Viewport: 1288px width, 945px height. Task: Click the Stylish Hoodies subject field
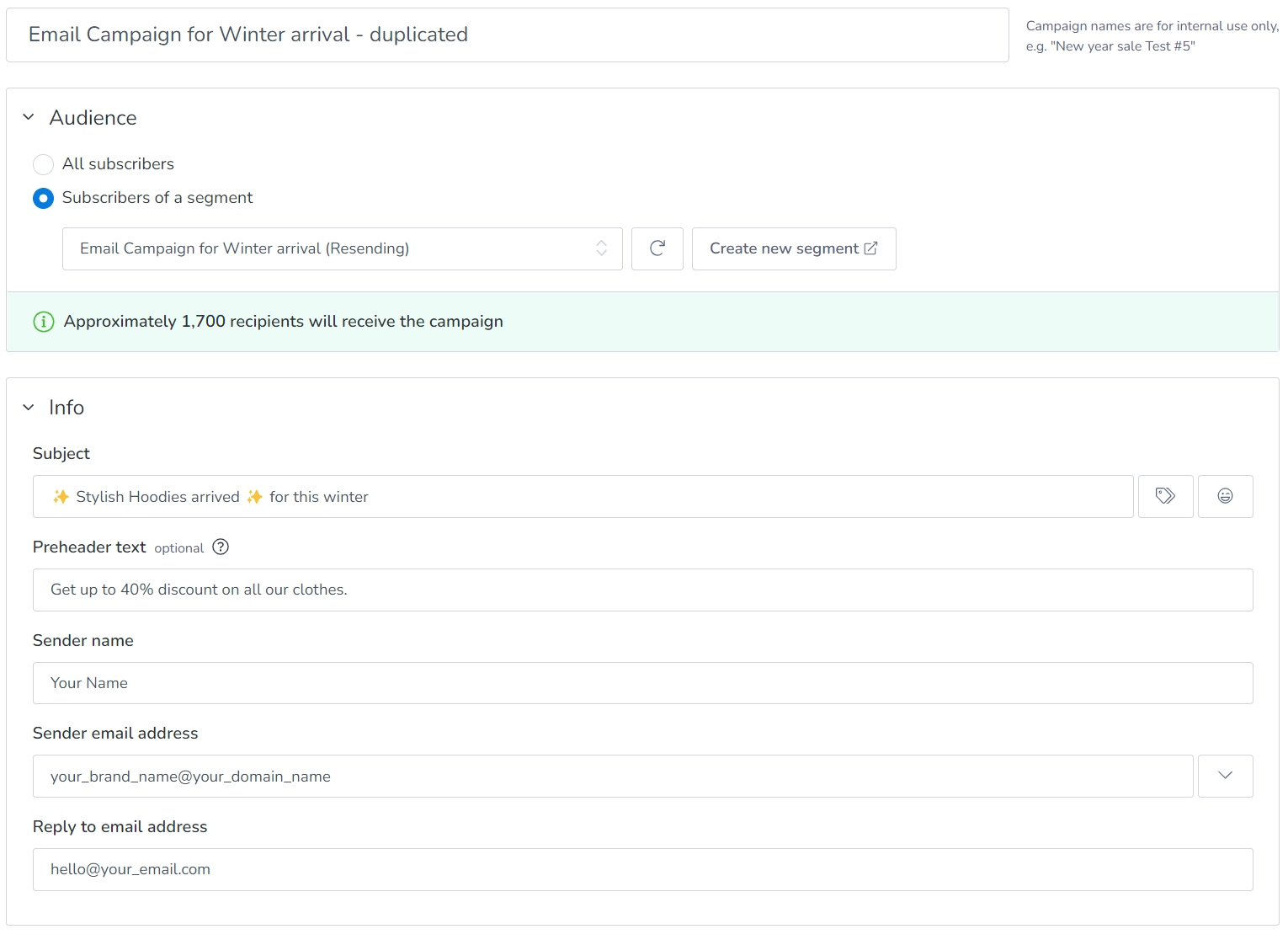583,496
